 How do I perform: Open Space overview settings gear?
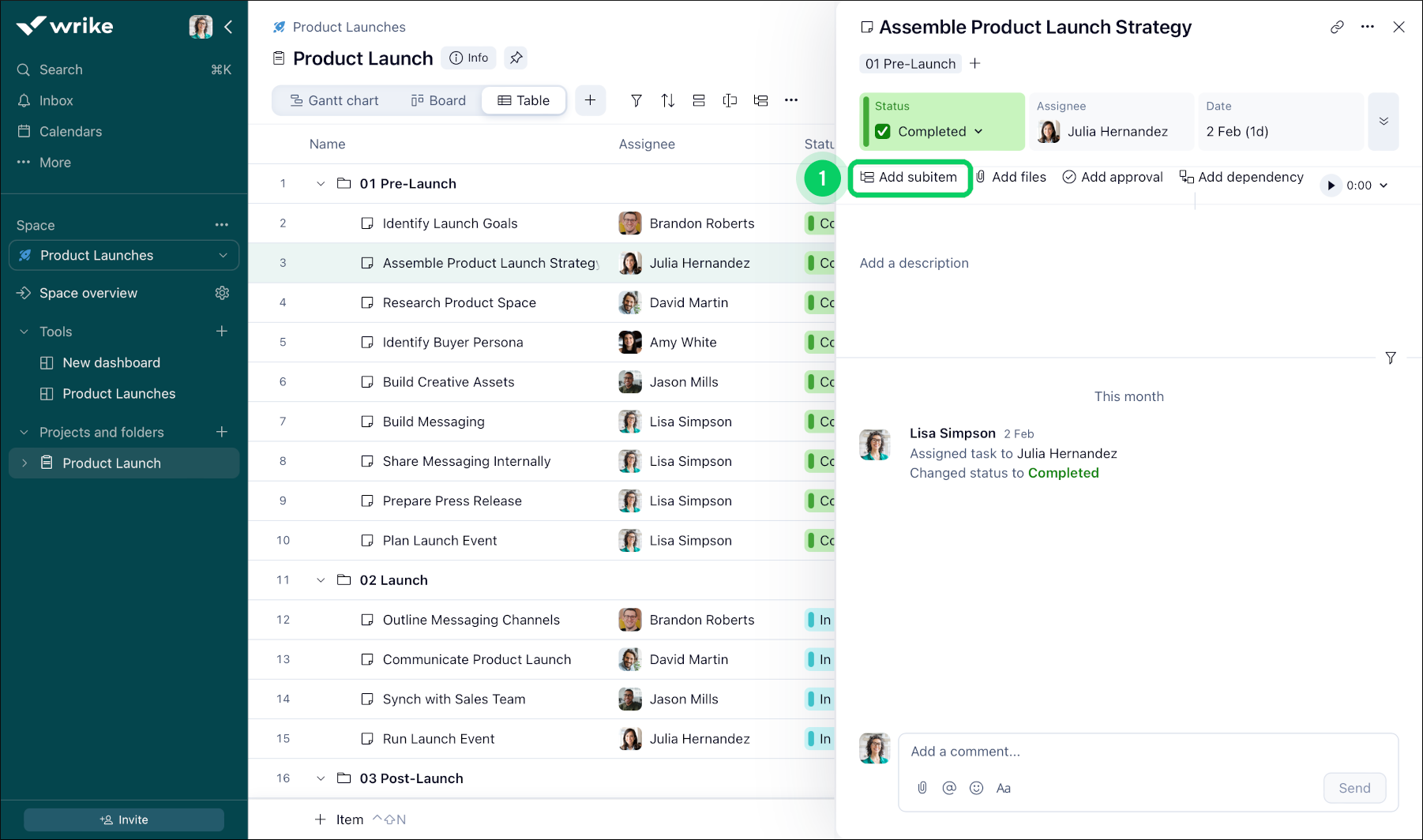[222, 293]
